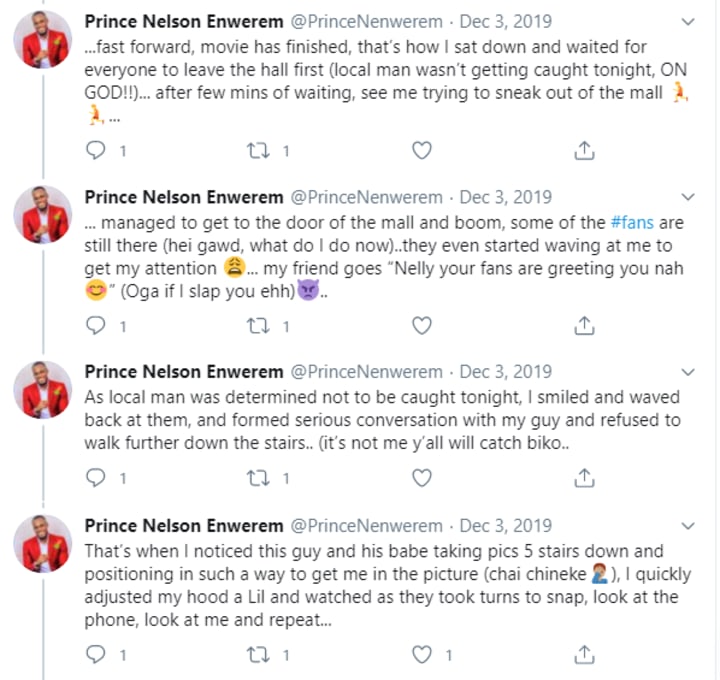Screen dimensions: 720x680
Task: Open the more-options chevron on the first tweet
Action: (689, 22)
